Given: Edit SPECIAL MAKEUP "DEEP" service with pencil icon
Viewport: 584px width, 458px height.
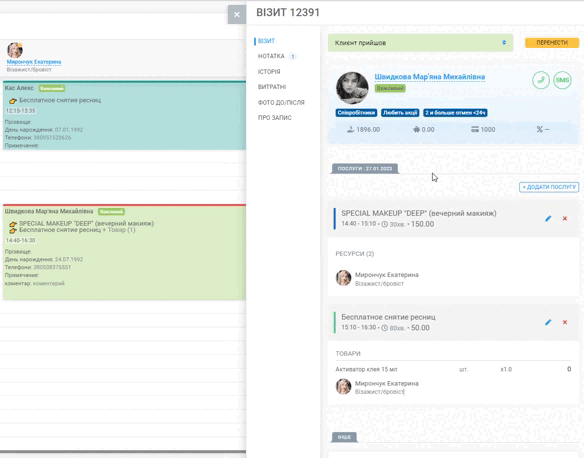Looking at the screenshot, I should [x=548, y=219].
